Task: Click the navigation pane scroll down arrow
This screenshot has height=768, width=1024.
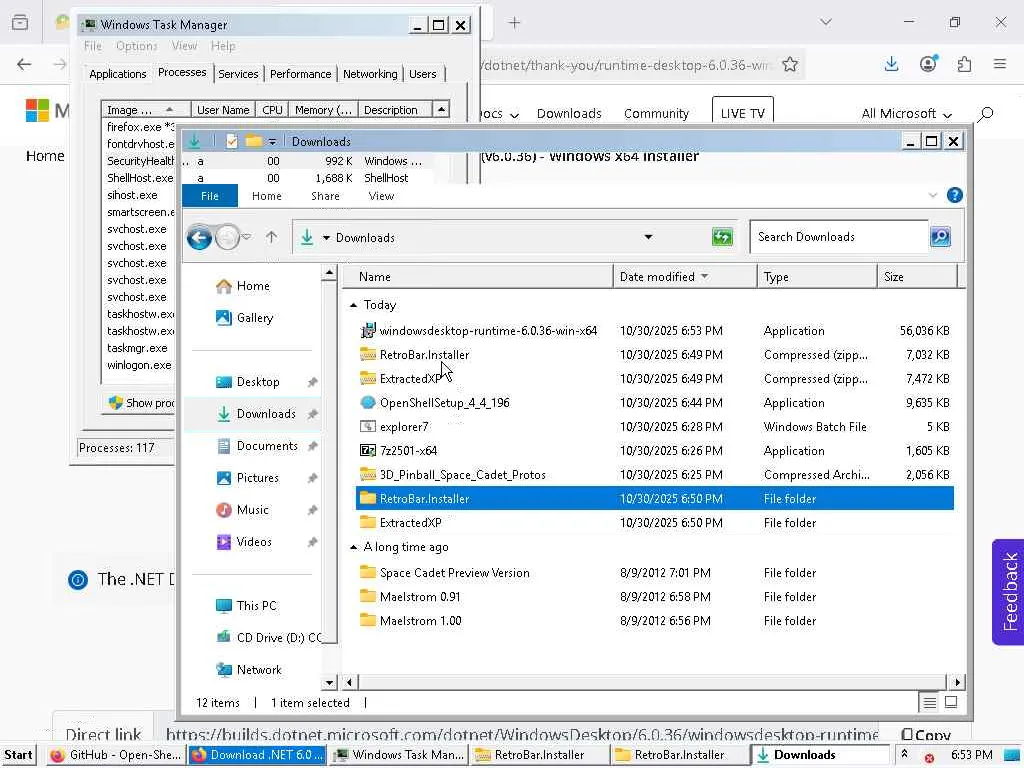Action: (329, 682)
